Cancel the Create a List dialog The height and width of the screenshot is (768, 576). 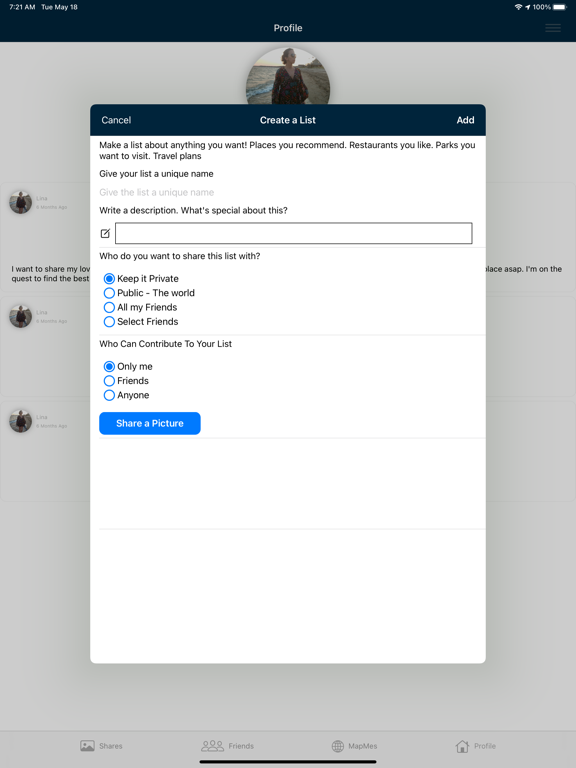point(116,120)
